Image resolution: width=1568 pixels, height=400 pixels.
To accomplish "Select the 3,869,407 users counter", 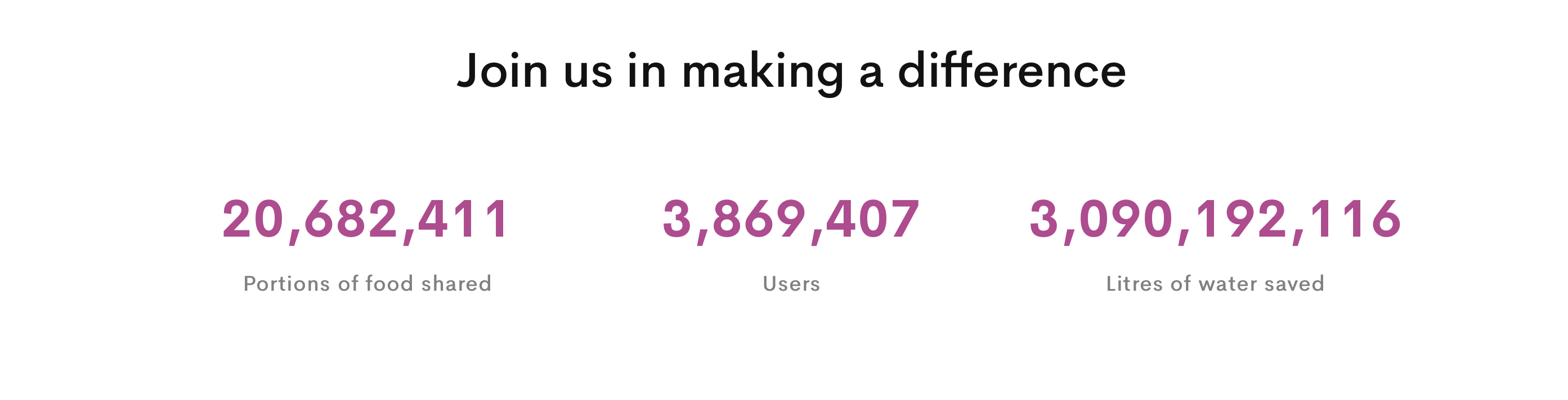I will pos(791,220).
